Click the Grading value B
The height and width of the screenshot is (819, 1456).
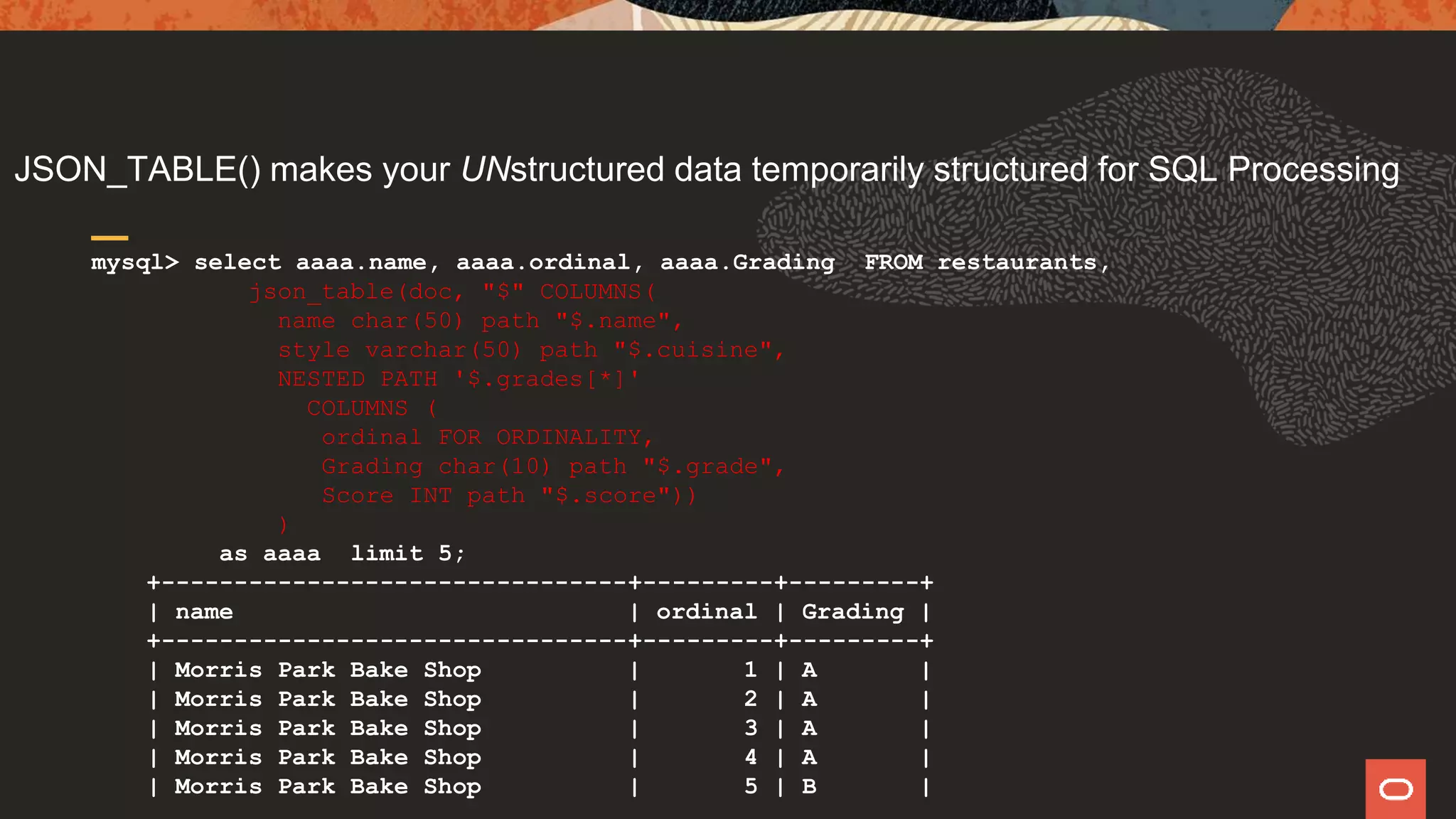click(809, 786)
